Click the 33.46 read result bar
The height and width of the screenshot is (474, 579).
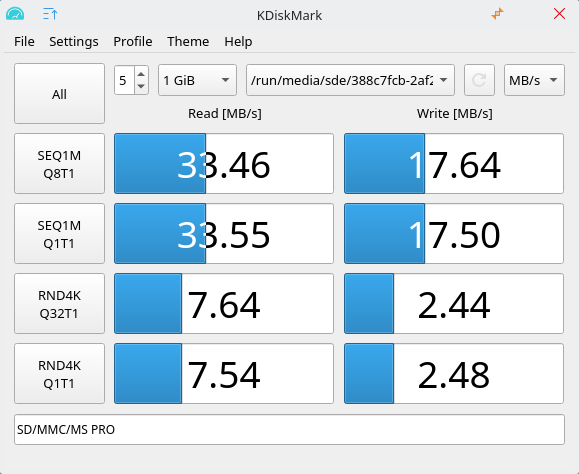click(x=224, y=164)
